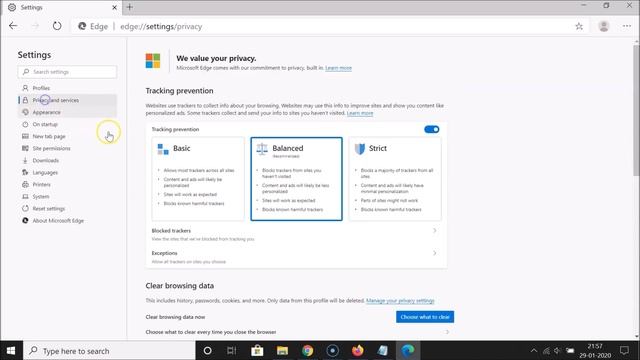Screen dimensions: 640x360
Task: Expand the Exceptions row
Action: (296, 257)
